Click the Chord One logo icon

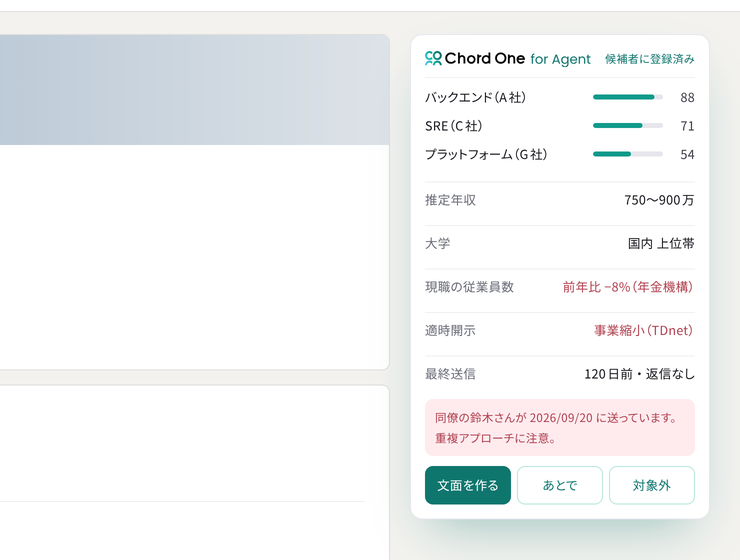click(x=433, y=58)
